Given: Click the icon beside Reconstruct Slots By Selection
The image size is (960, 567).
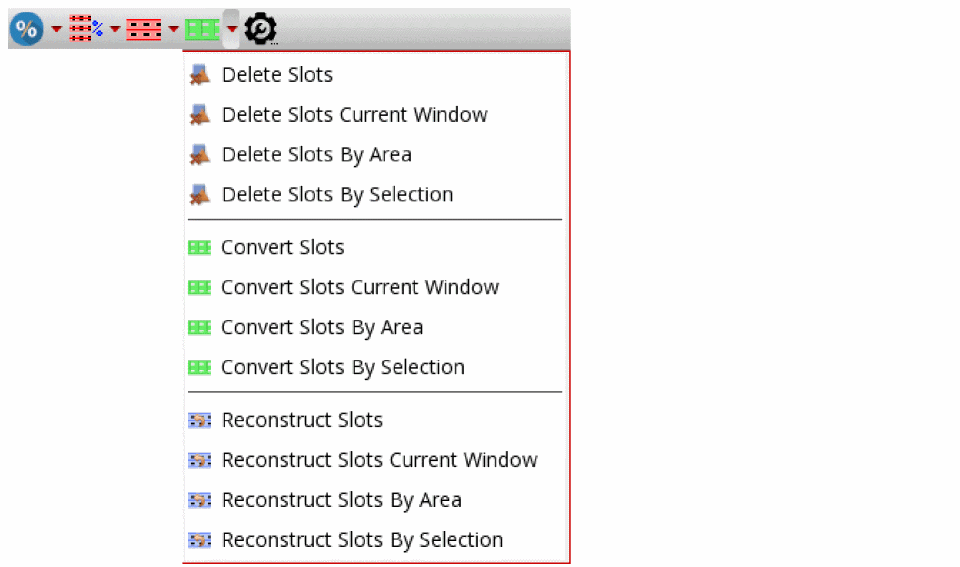Looking at the screenshot, I should [200, 541].
